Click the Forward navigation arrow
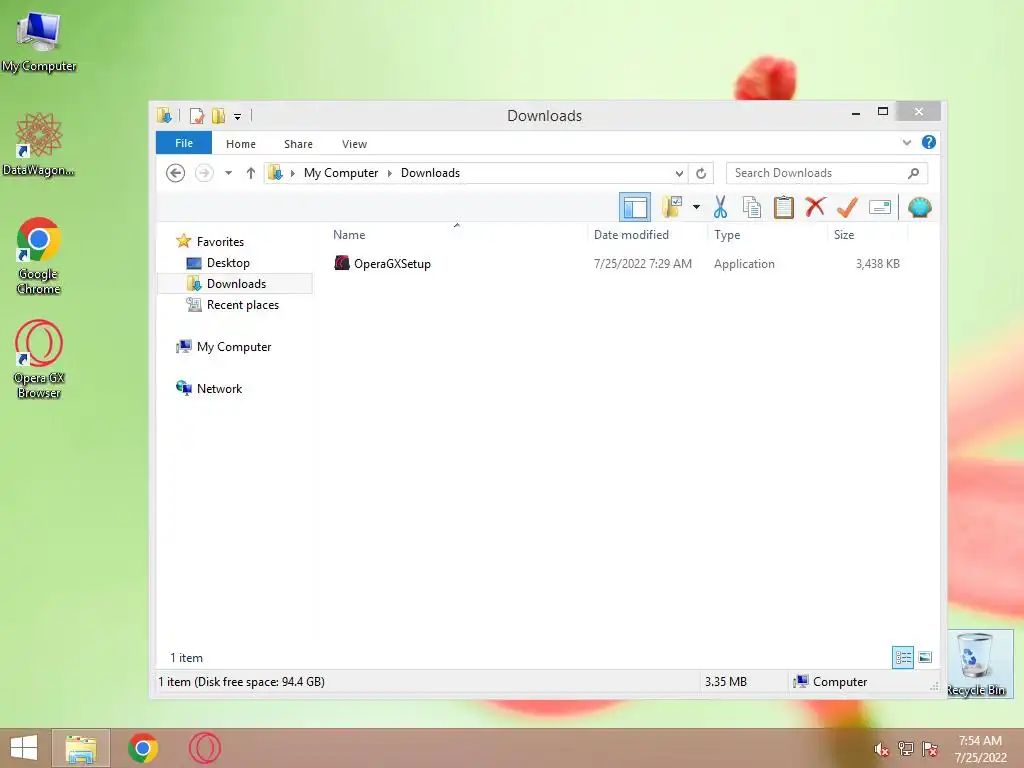The height and width of the screenshot is (768, 1024). pos(204,173)
